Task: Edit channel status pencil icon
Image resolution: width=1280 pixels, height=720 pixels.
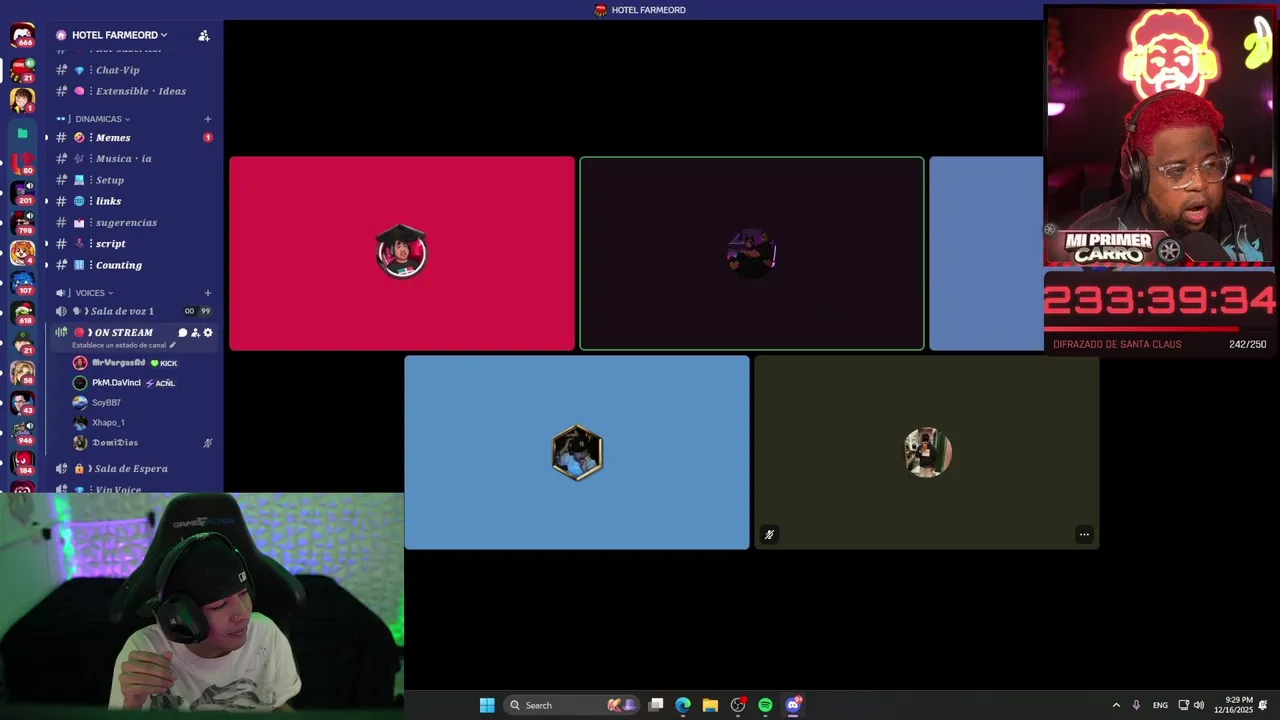Action: [x=172, y=345]
